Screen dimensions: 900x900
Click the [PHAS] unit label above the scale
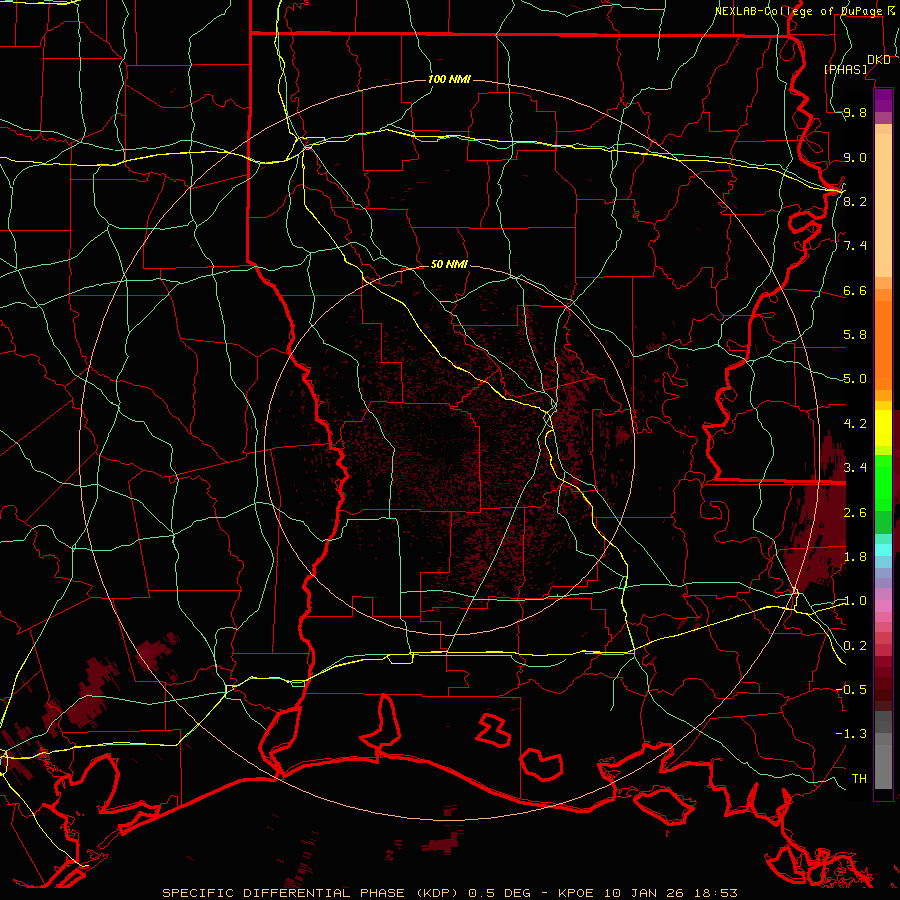(x=845, y=69)
